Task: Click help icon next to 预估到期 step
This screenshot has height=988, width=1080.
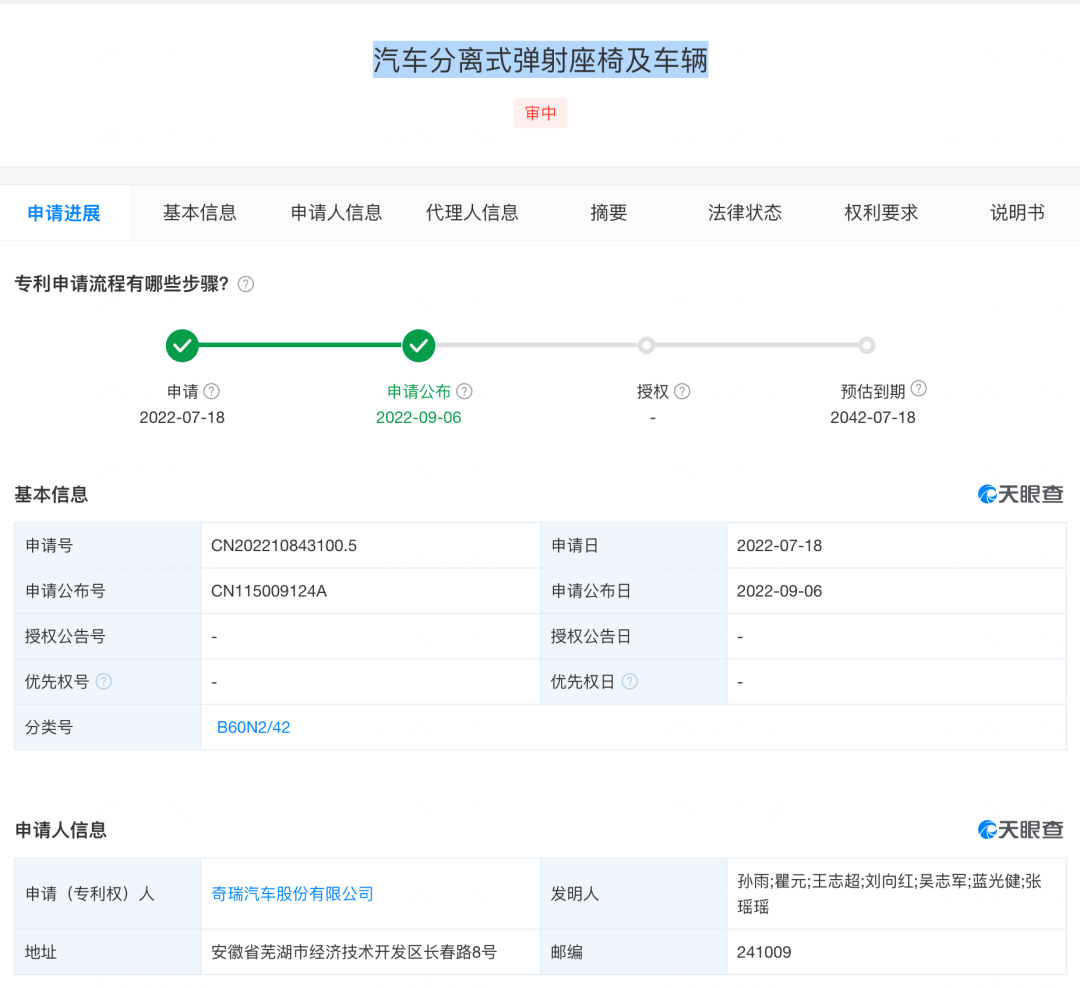Action: pyautogui.click(x=919, y=389)
